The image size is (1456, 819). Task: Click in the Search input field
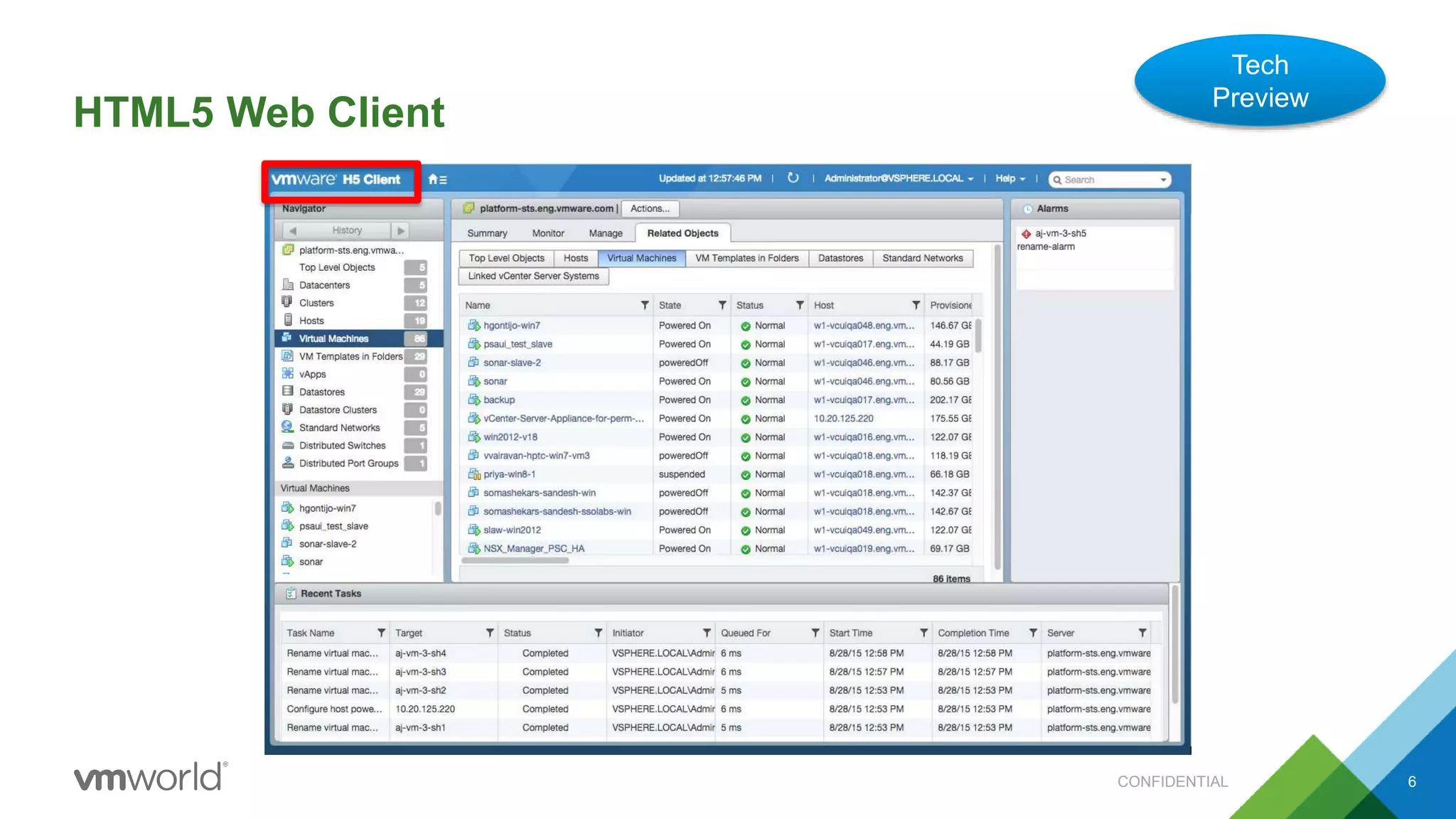(1109, 180)
